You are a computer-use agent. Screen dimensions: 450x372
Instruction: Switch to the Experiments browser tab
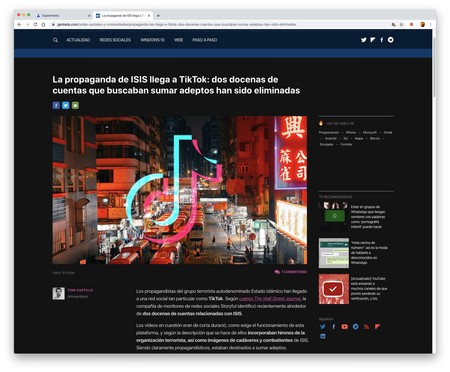[x=63, y=15]
